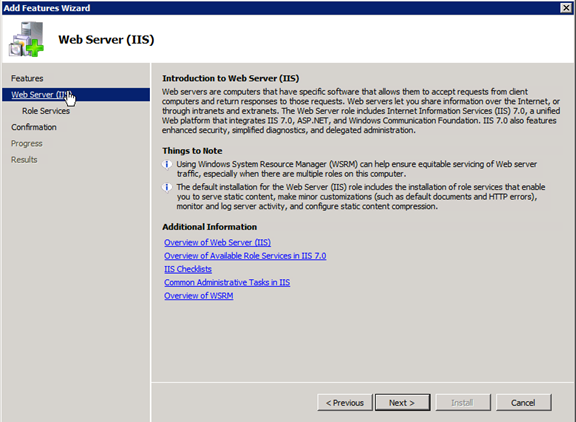Go to the Confirmation step
Viewport: 576px width, 422px height.
coord(33,127)
